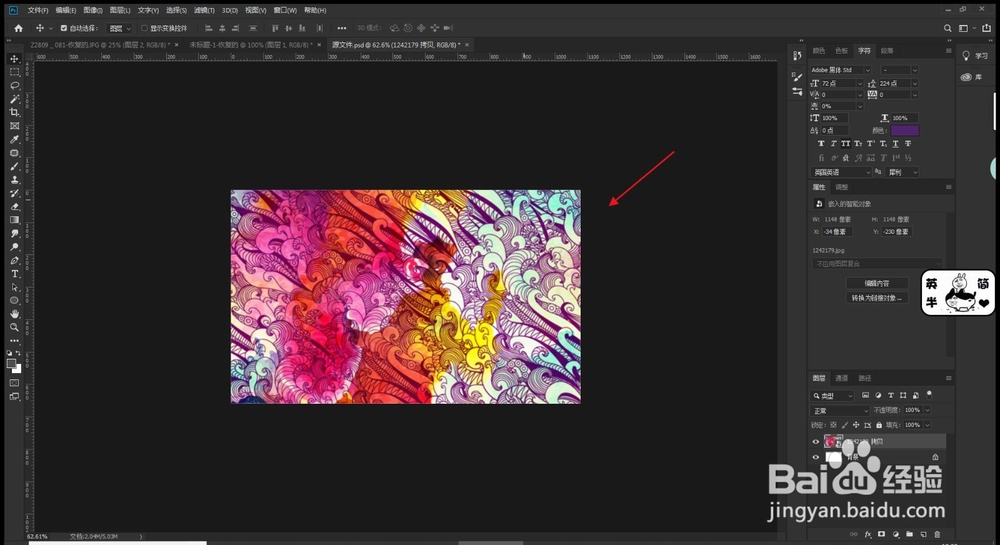
Task: Click the 编辑内容 button
Action: click(876, 283)
